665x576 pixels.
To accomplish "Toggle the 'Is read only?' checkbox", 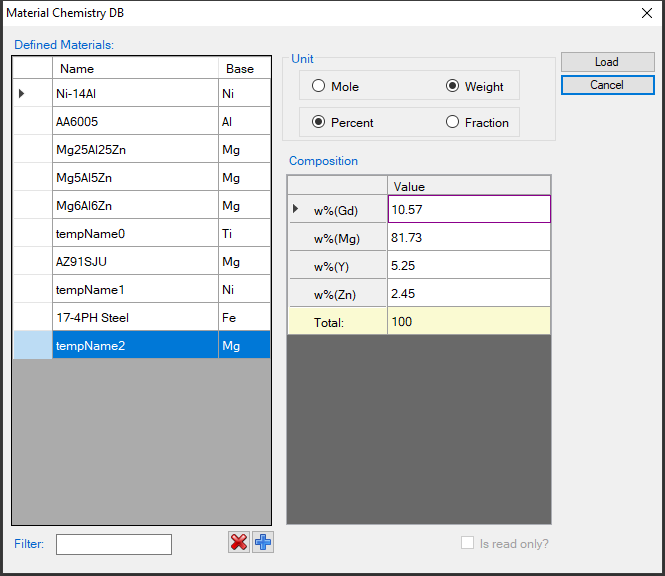I will (467, 543).
